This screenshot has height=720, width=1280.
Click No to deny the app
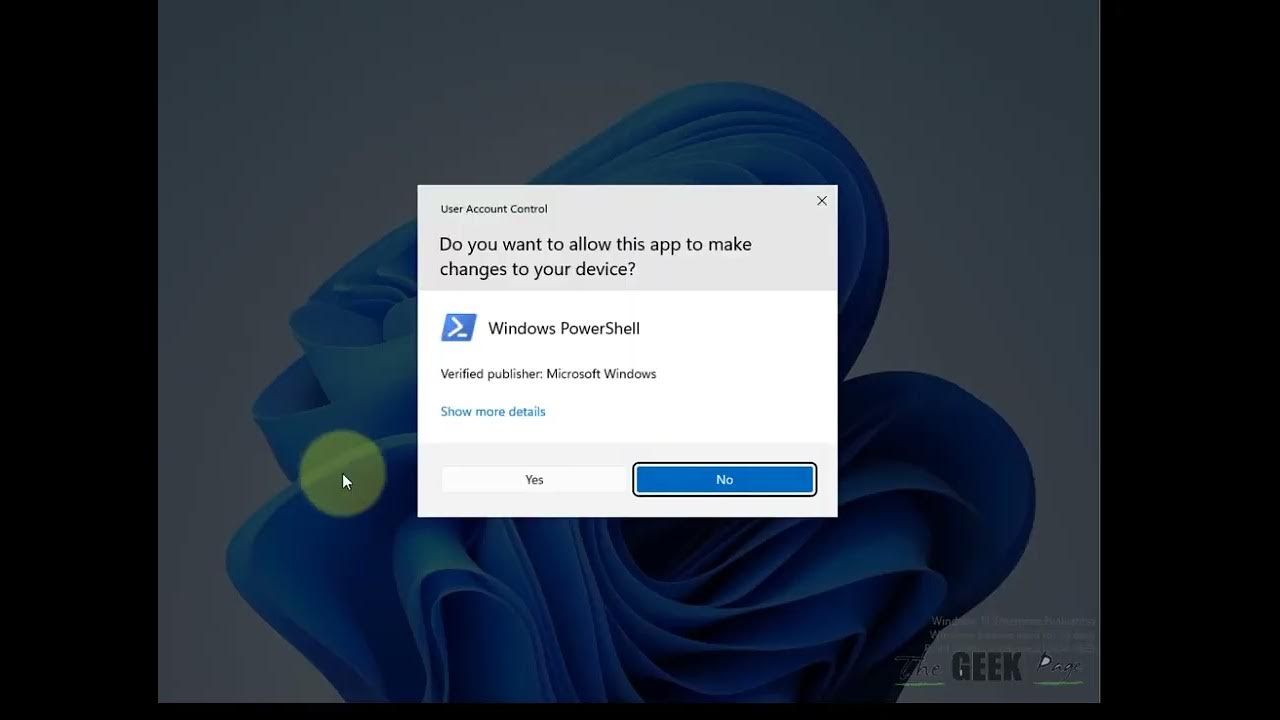[725, 480]
